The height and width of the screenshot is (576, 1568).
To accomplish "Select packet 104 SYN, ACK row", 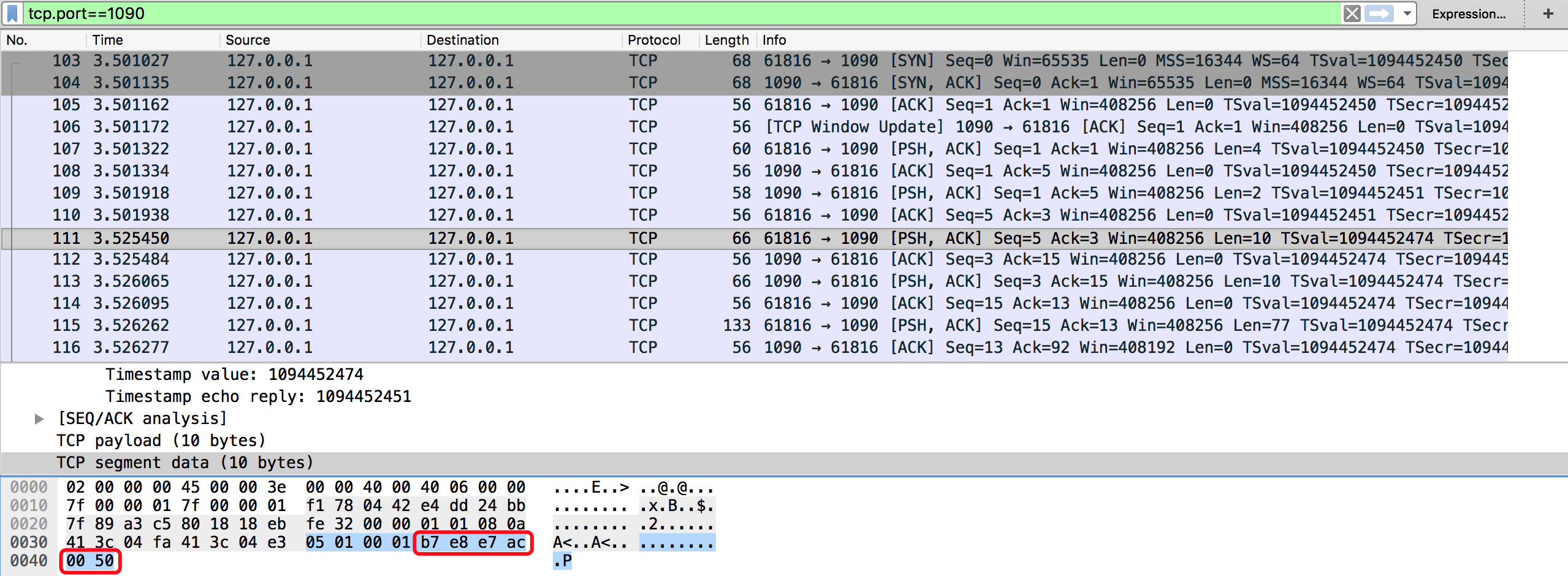I will tap(754, 83).
